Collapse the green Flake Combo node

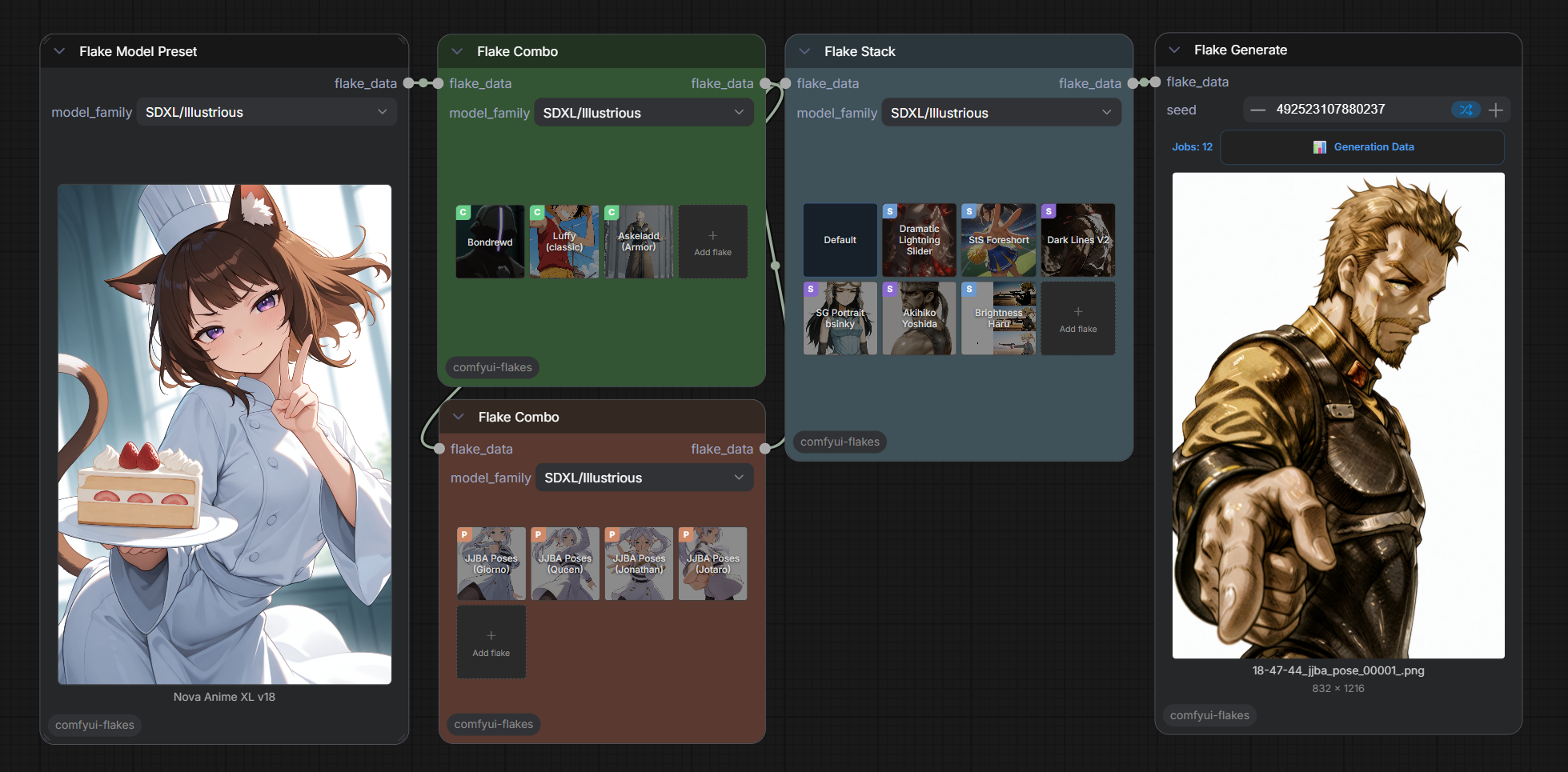pos(457,51)
